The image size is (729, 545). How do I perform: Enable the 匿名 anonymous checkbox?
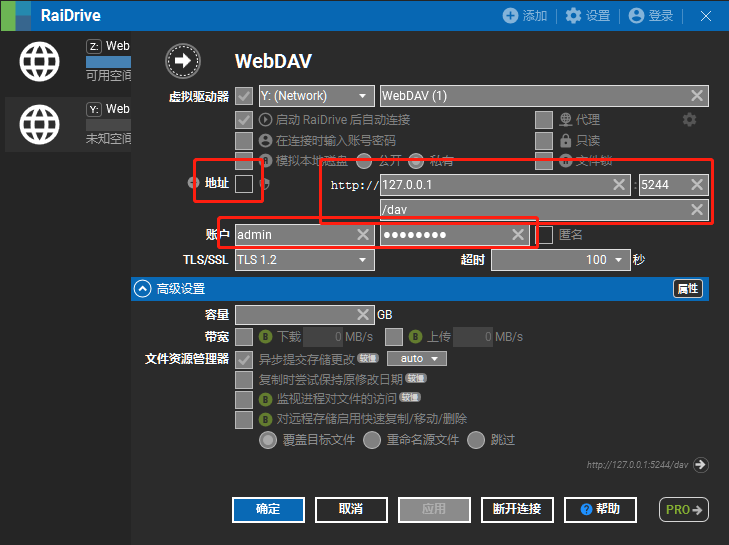click(x=545, y=235)
